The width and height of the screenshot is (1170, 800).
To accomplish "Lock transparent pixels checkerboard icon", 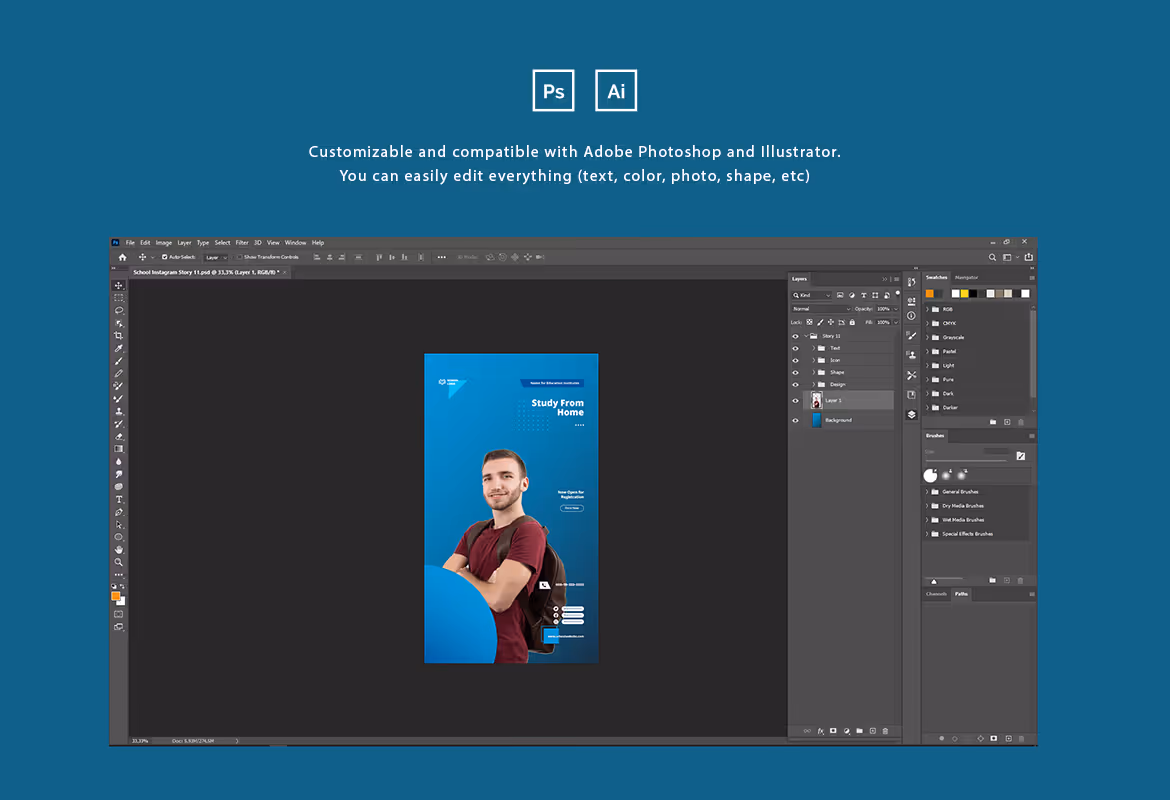I will tap(810, 322).
